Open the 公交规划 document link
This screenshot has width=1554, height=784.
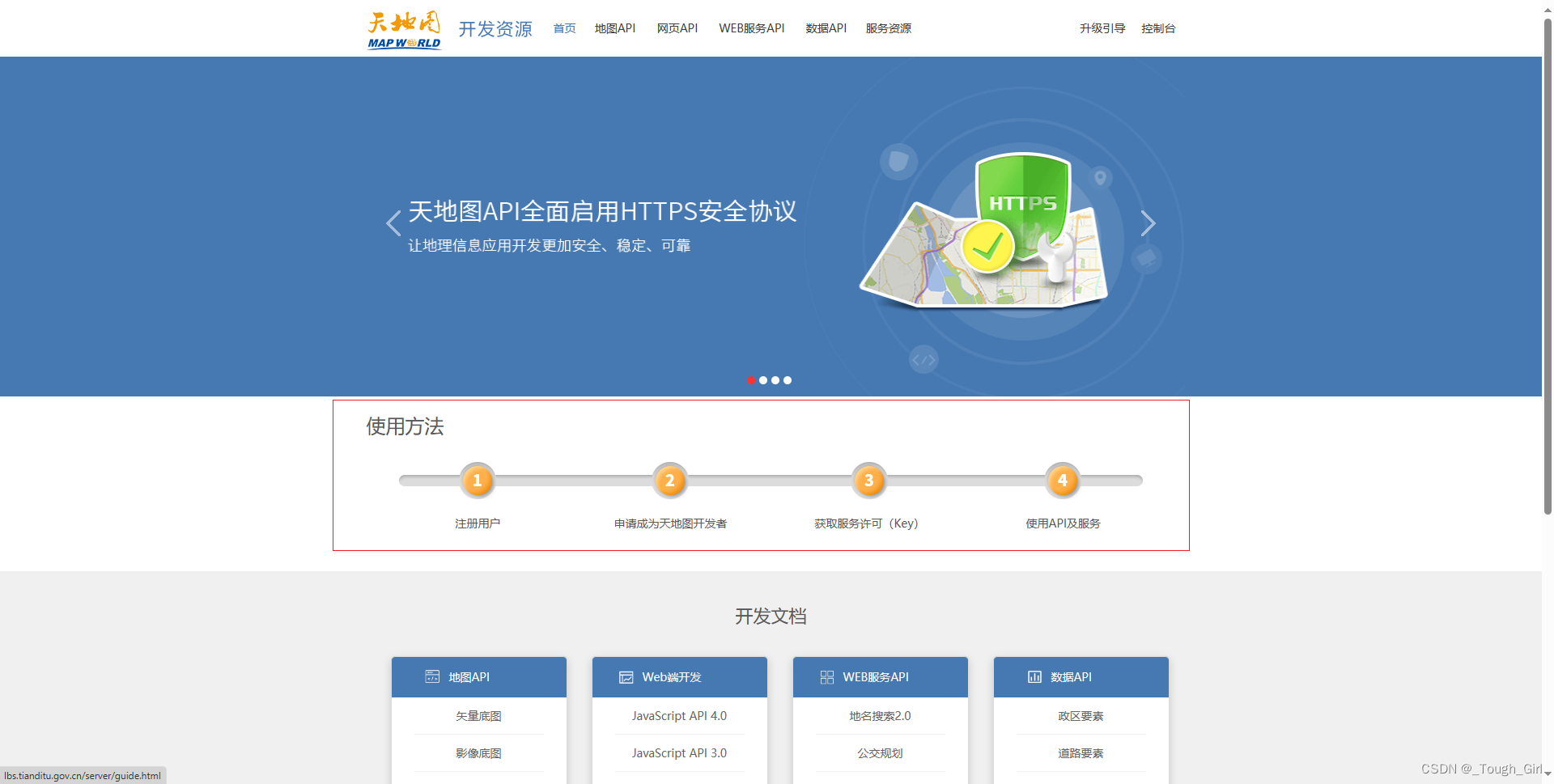880,753
